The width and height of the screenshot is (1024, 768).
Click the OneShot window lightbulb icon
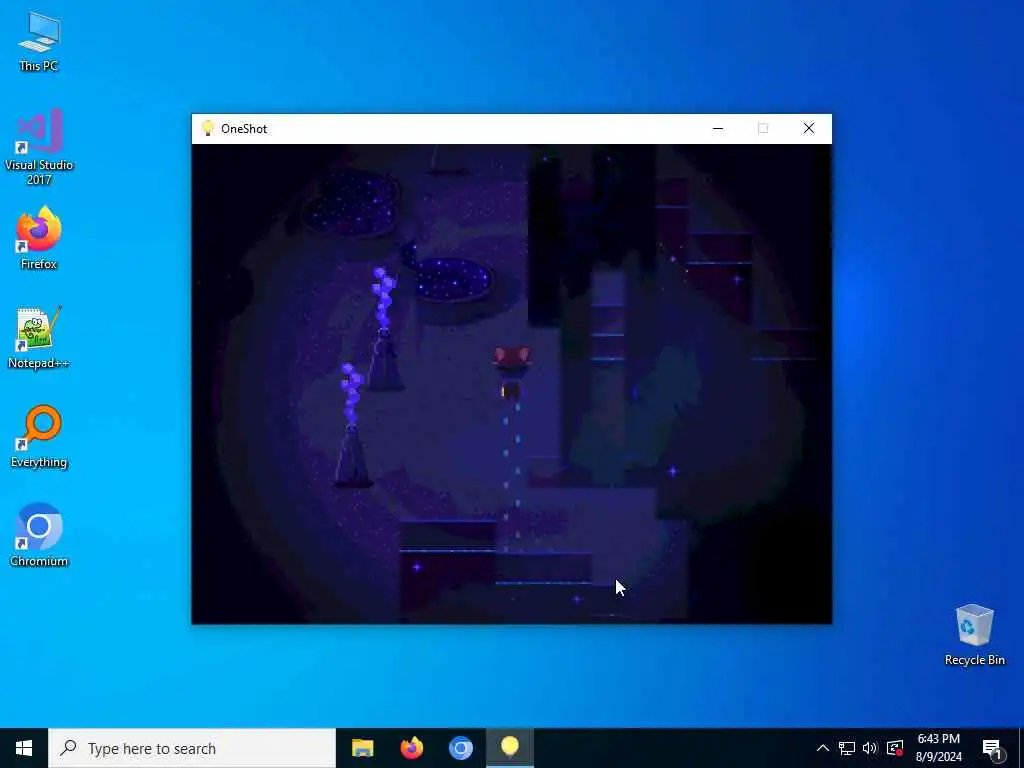(208, 128)
